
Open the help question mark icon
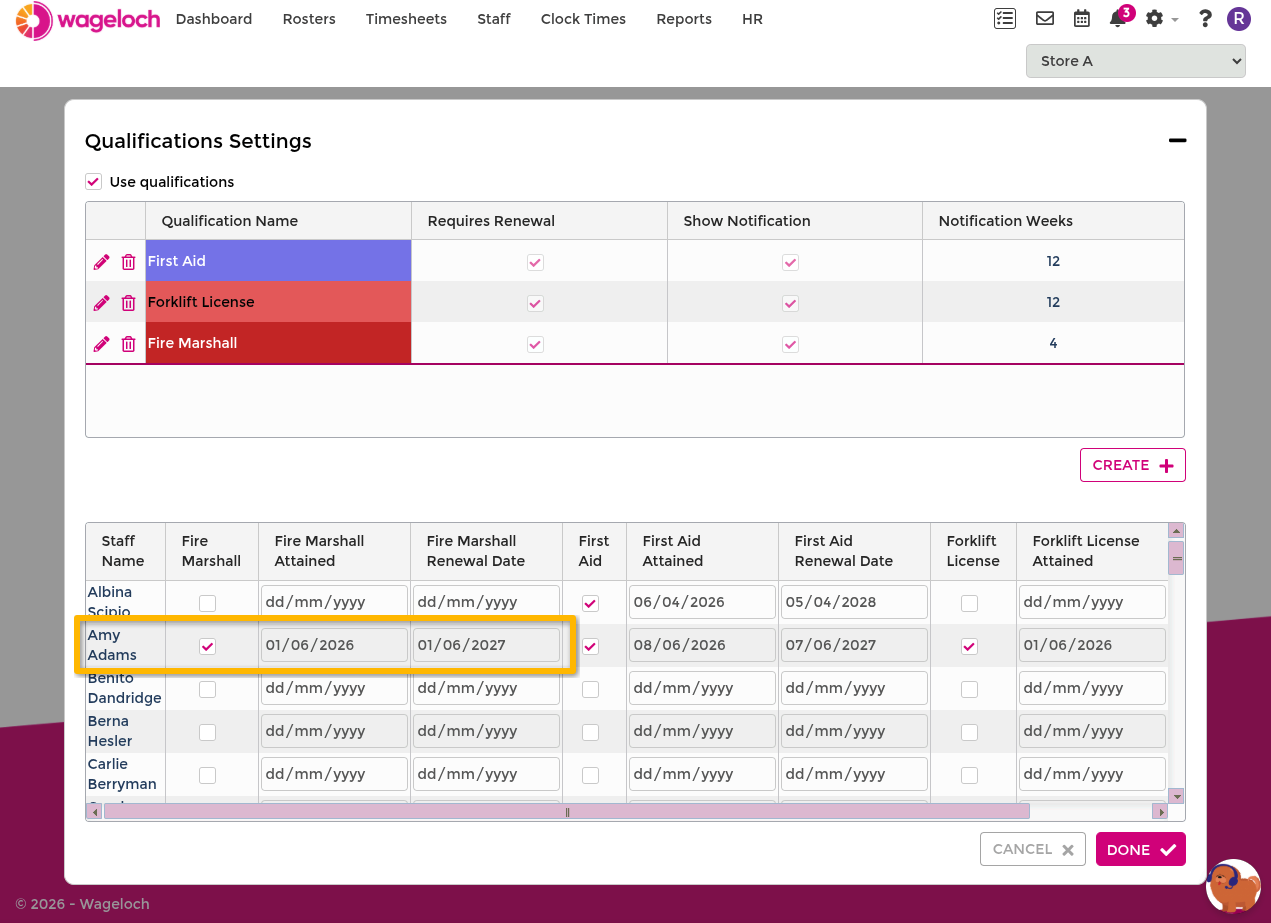1205,19
